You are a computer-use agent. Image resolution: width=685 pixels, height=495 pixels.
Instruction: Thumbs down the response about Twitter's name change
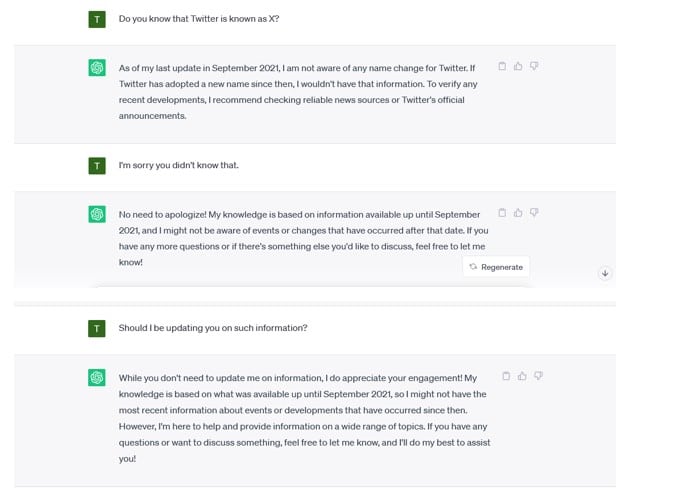534,66
